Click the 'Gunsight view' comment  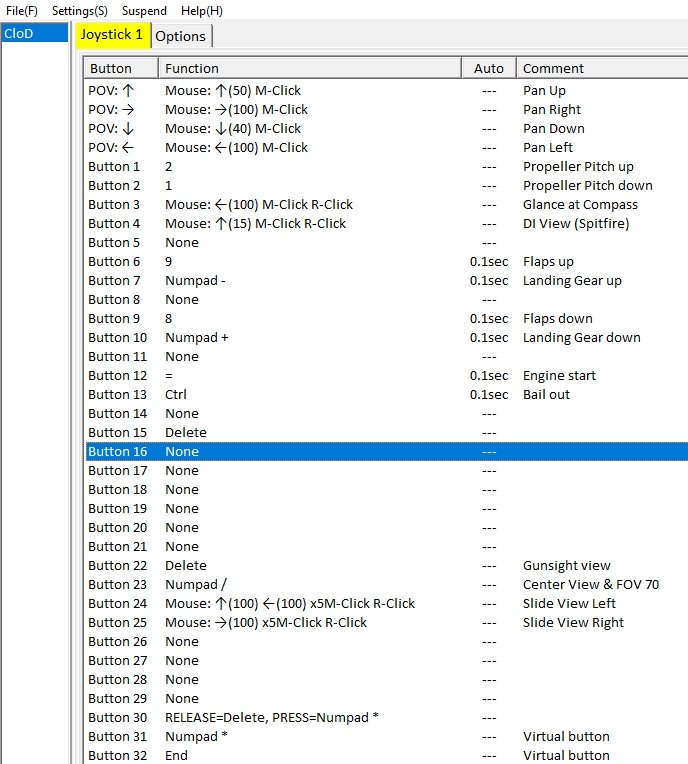coord(567,566)
